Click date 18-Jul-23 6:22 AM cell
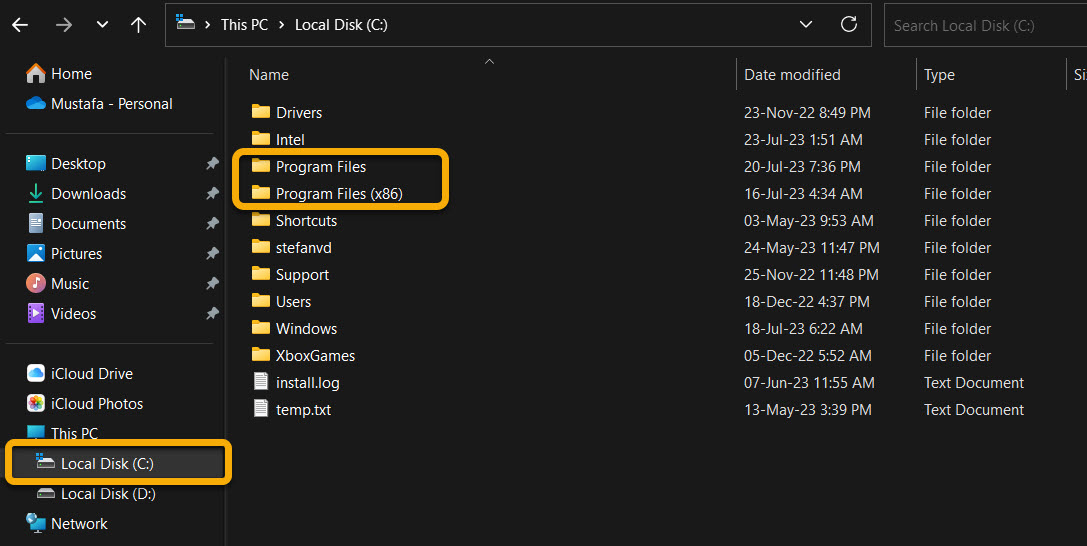1087x546 pixels. click(803, 328)
